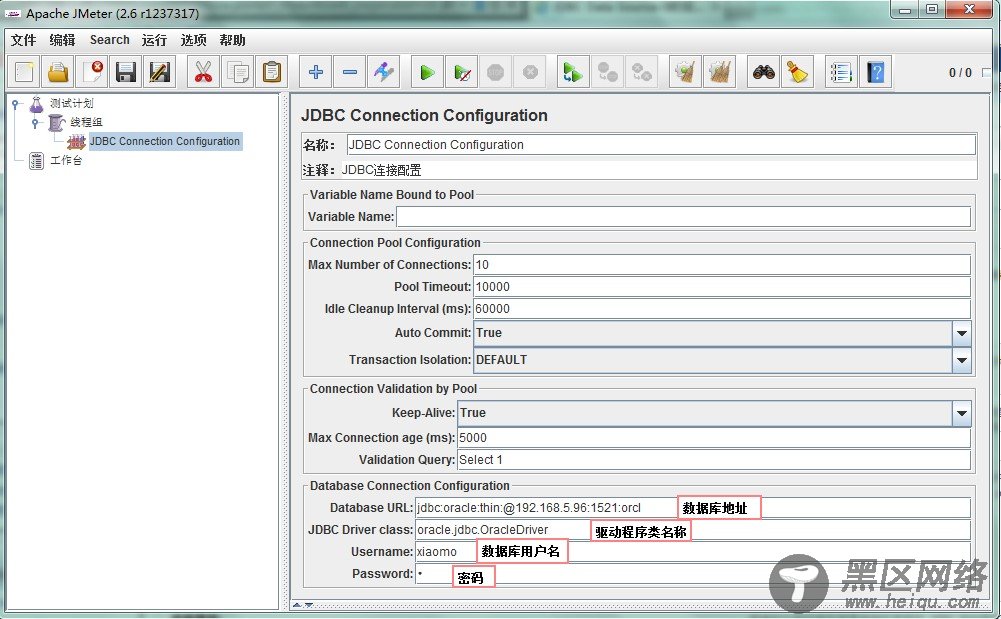
Task: Select 工作台 in the tree
Action: pos(66,160)
